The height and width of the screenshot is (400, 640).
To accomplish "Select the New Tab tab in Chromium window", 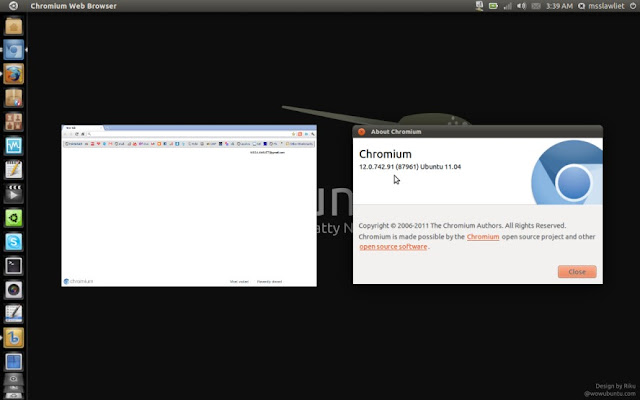I will tap(83, 128).
